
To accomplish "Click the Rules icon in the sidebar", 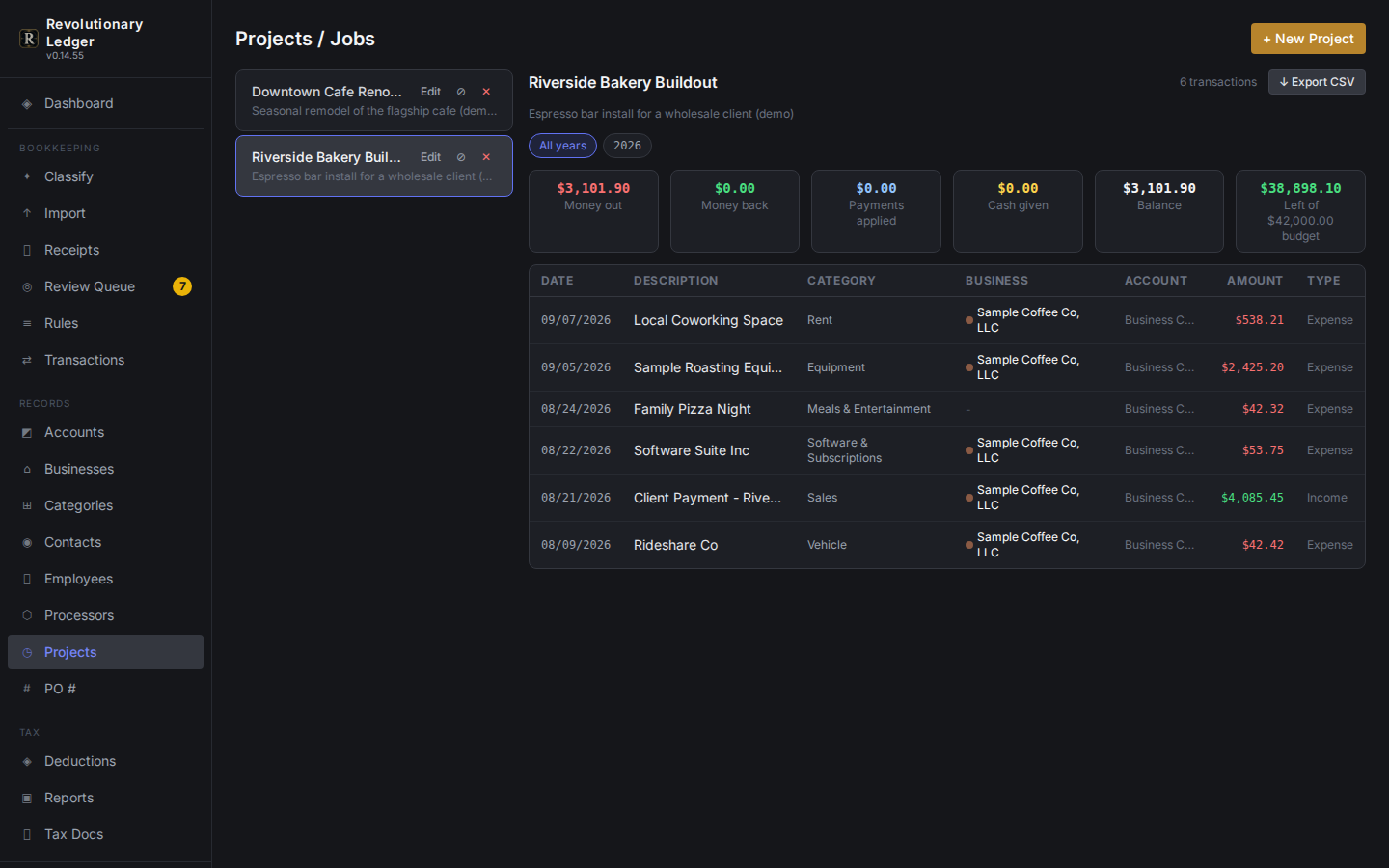I will pyautogui.click(x=27, y=324).
